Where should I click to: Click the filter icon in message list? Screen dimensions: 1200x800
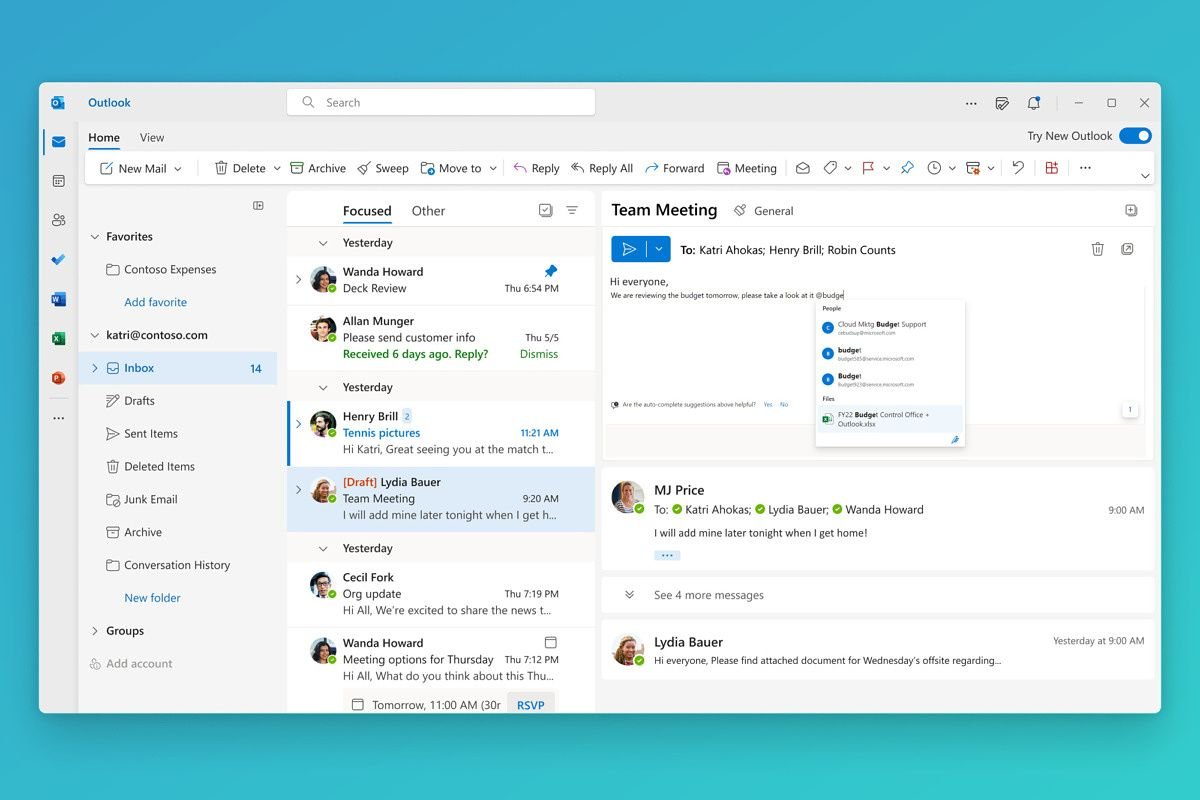coord(572,210)
